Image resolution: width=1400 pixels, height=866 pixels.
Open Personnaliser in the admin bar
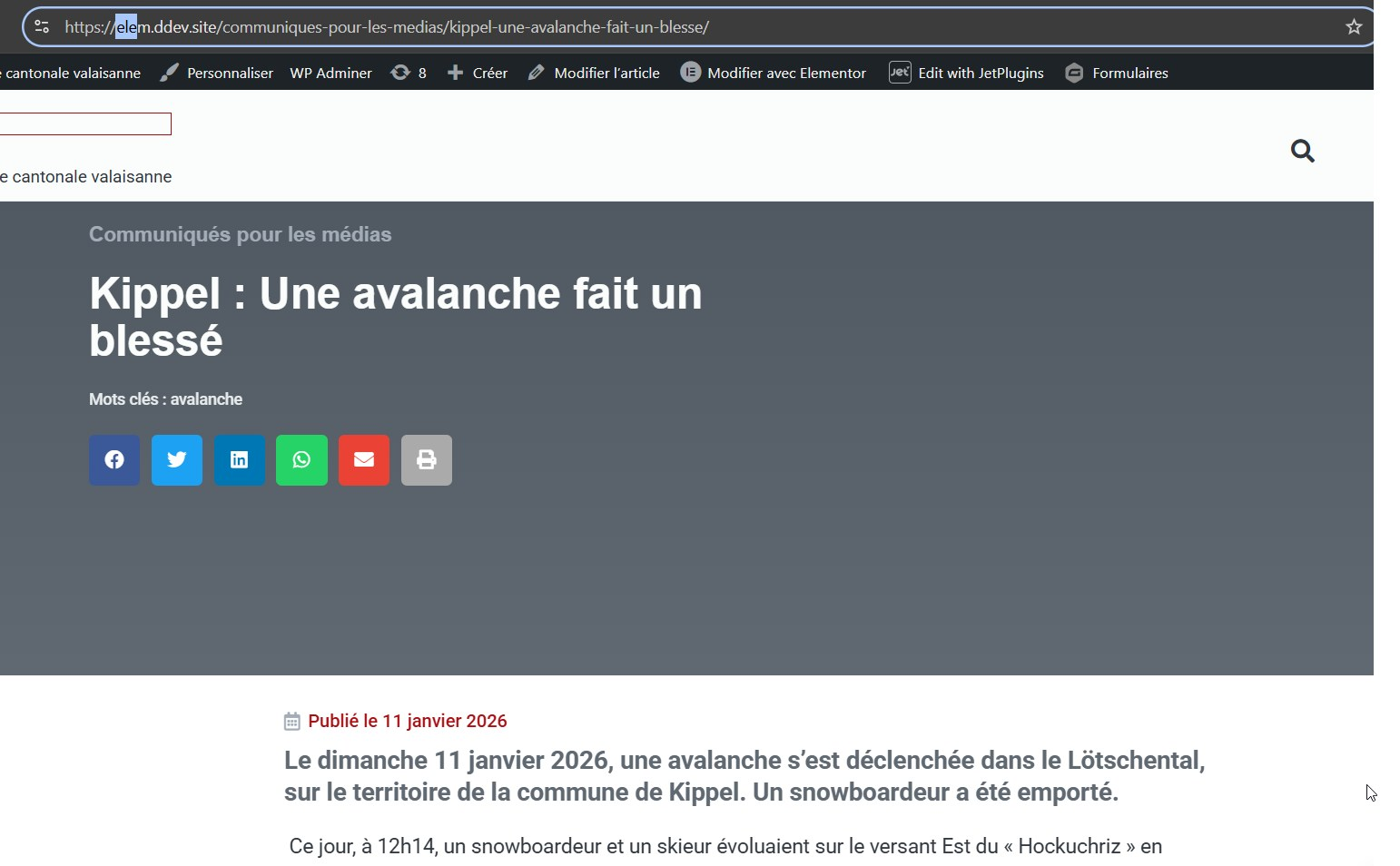coord(230,73)
